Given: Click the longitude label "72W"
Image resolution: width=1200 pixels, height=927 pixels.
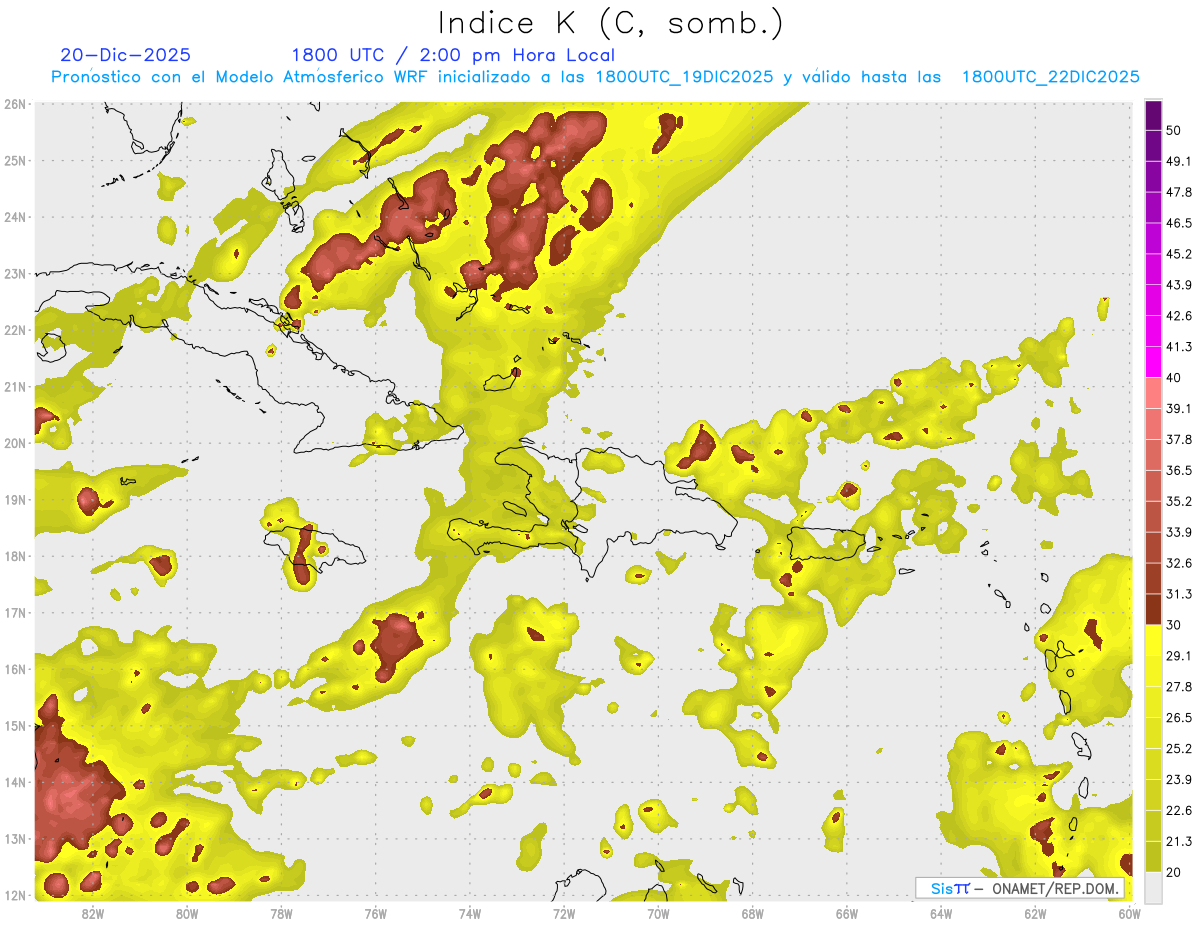Looking at the screenshot, I should pyautogui.click(x=564, y=914).
